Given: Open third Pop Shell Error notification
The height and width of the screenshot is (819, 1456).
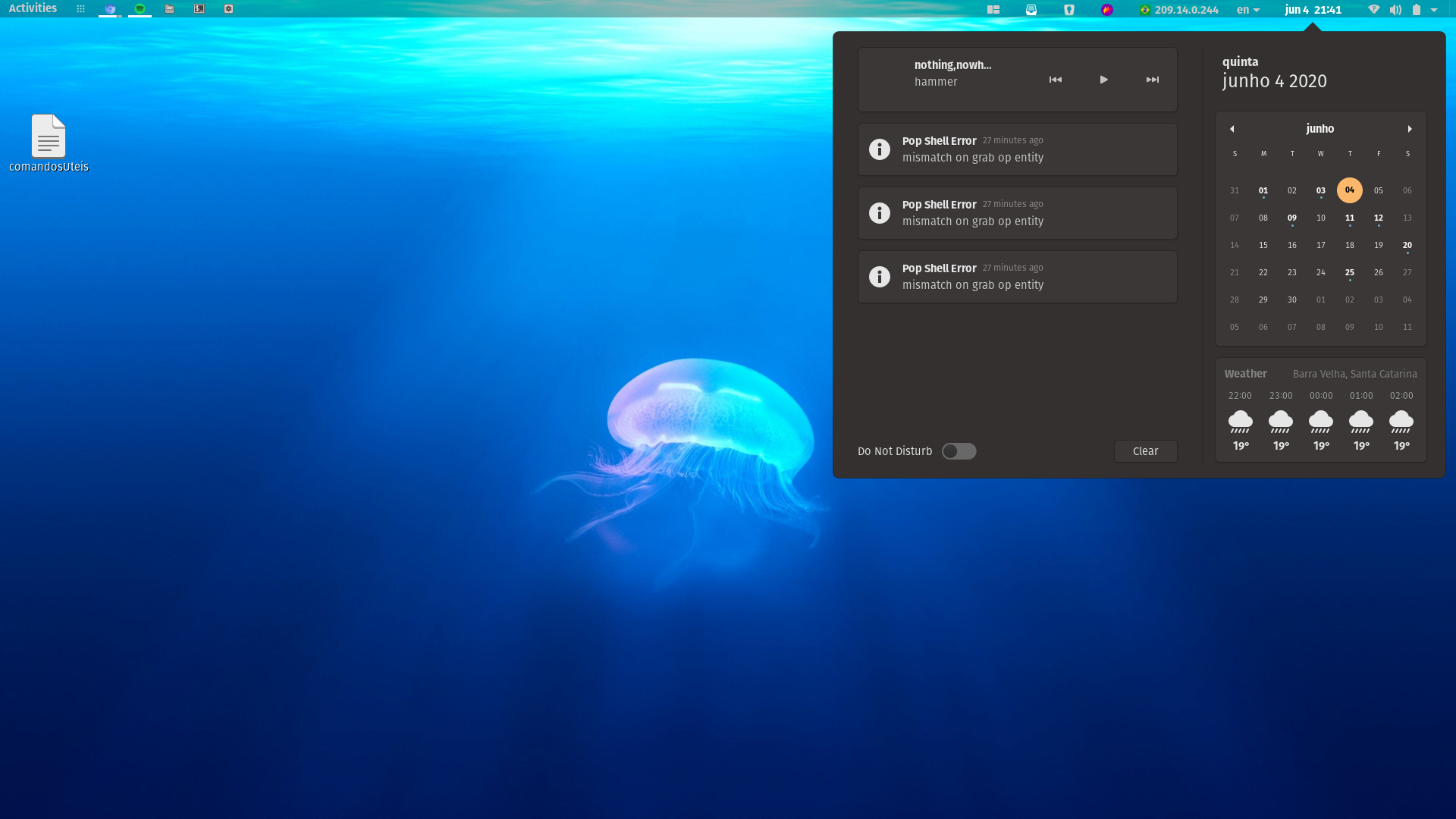Looking at the screenshot, I should coord(1018,277).
